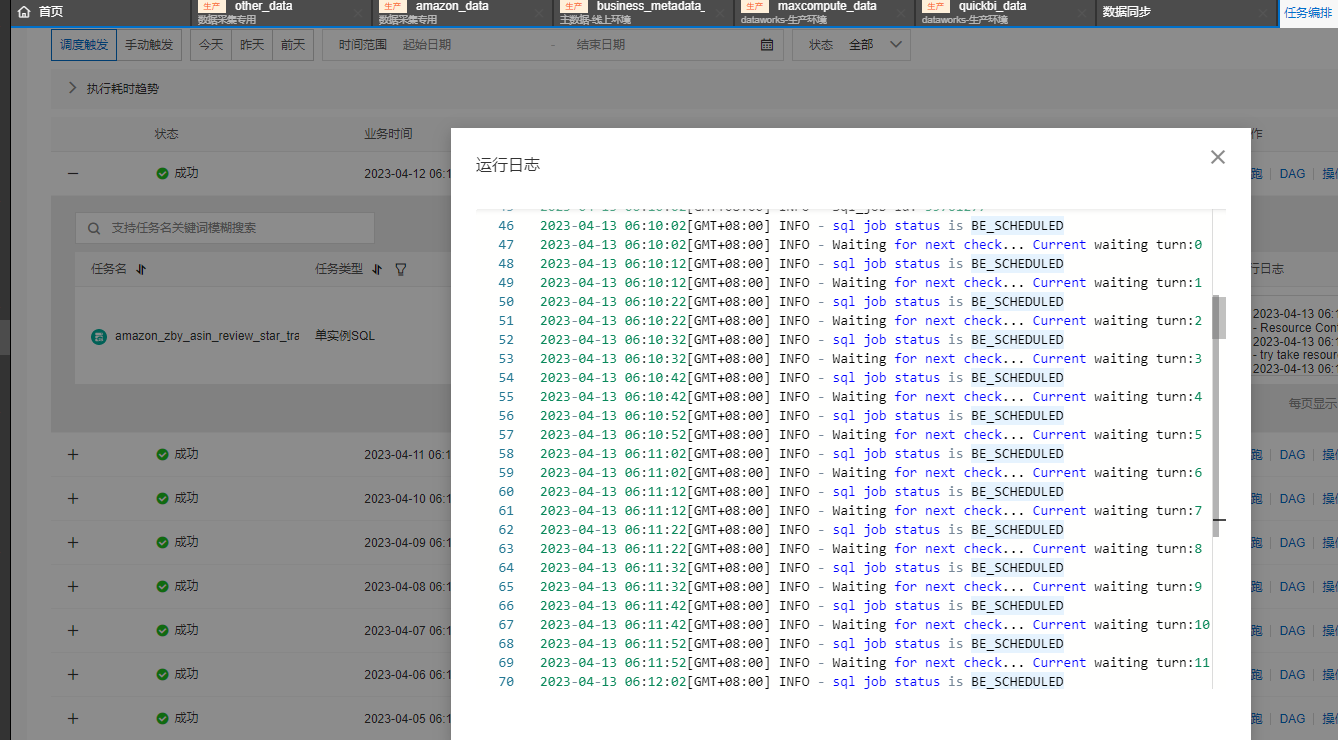Click the success check icon in the 2023-04-11 row
Viewport: 1338px width, 740px height.
click(x=162, y=454)
